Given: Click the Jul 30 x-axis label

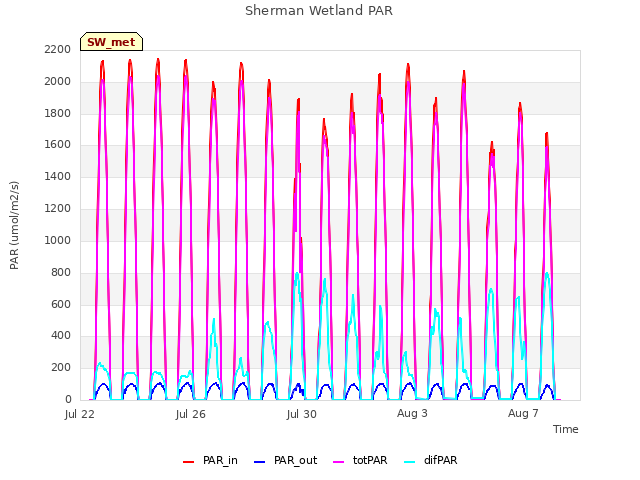Looking at the screenshot, I should 302,414.
